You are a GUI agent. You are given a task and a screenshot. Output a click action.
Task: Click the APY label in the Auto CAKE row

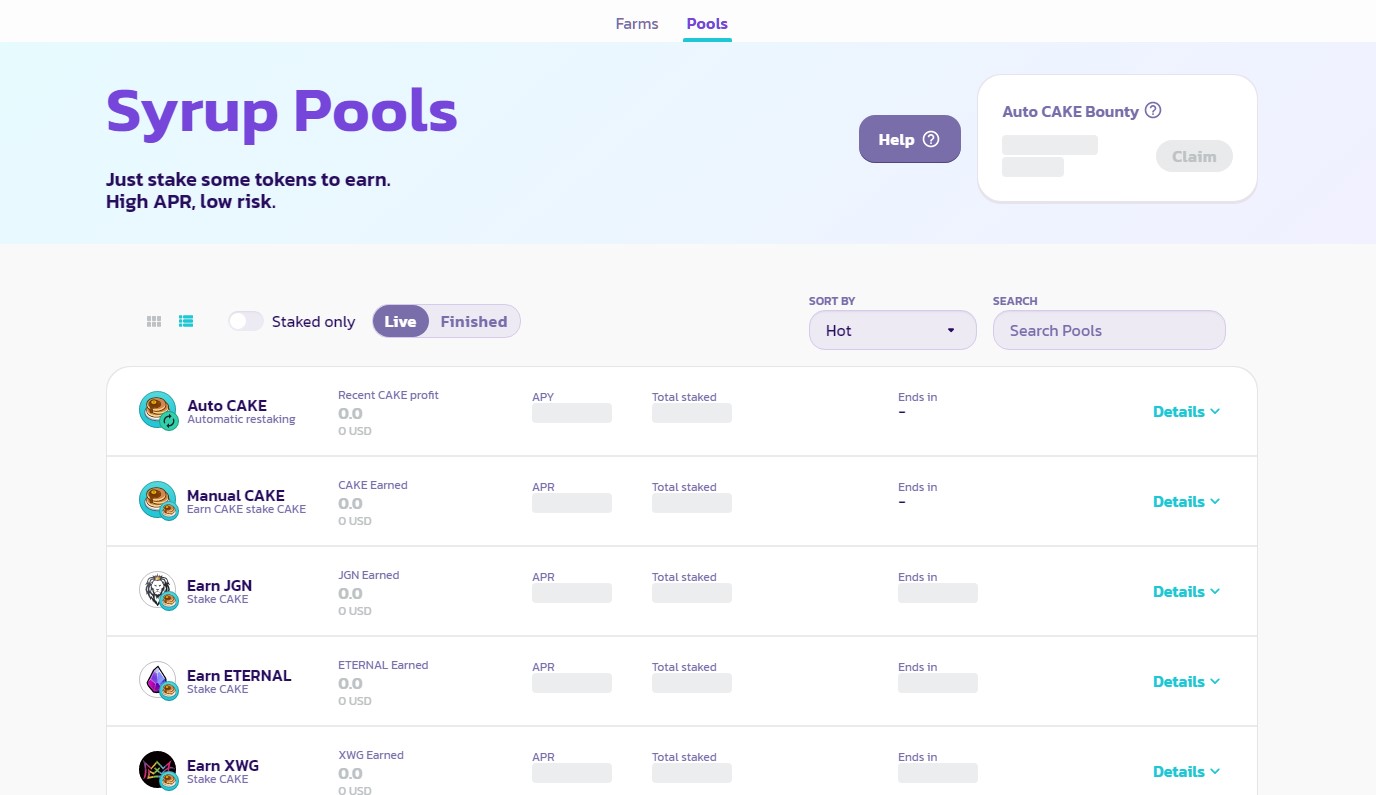tap(543, 397)
